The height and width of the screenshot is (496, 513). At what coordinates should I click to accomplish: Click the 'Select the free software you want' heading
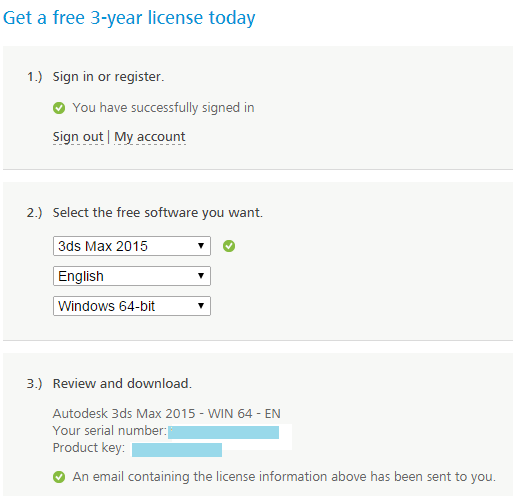tap(158, 213)
